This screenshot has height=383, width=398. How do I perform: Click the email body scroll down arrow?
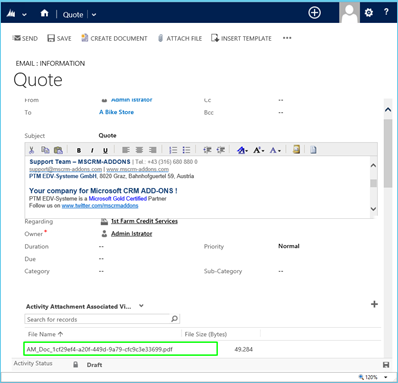(374, 209)
